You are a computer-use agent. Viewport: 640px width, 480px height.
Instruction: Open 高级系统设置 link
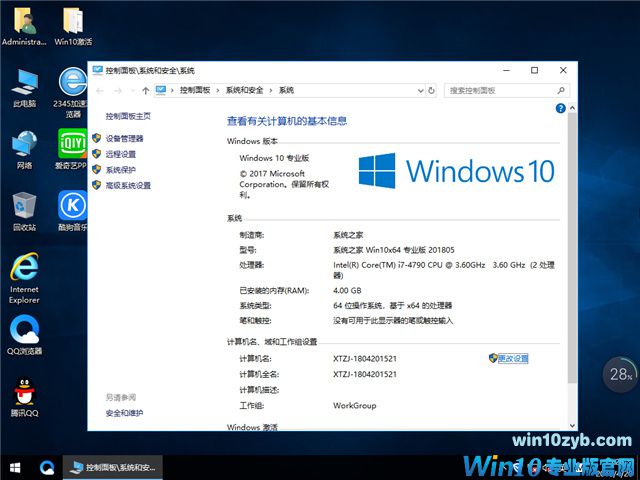pyautogui.click(x=128, y=185)
